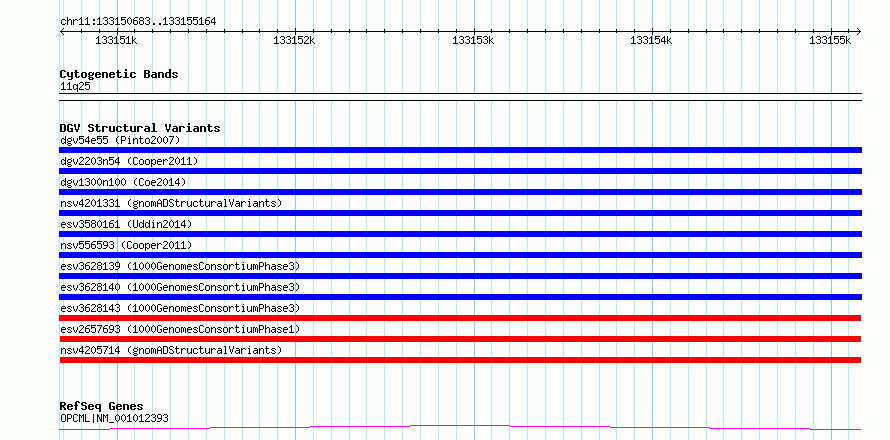Click the 133151k ruler tick label
Screen dimensions: 890x440
coord(116,40)
